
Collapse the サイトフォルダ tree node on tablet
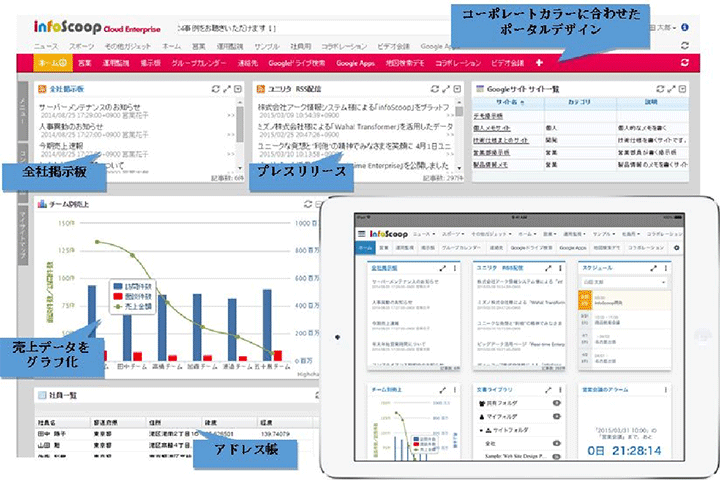click(x=481, y=430)
